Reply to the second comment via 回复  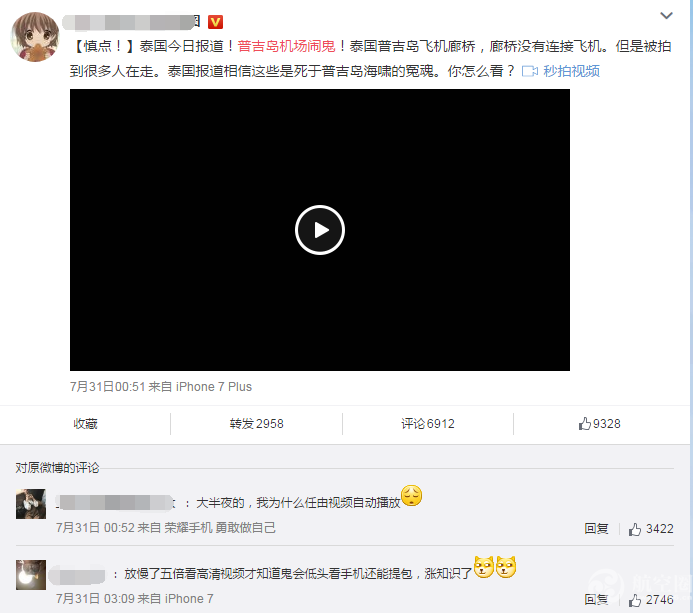tap(596, 600)
